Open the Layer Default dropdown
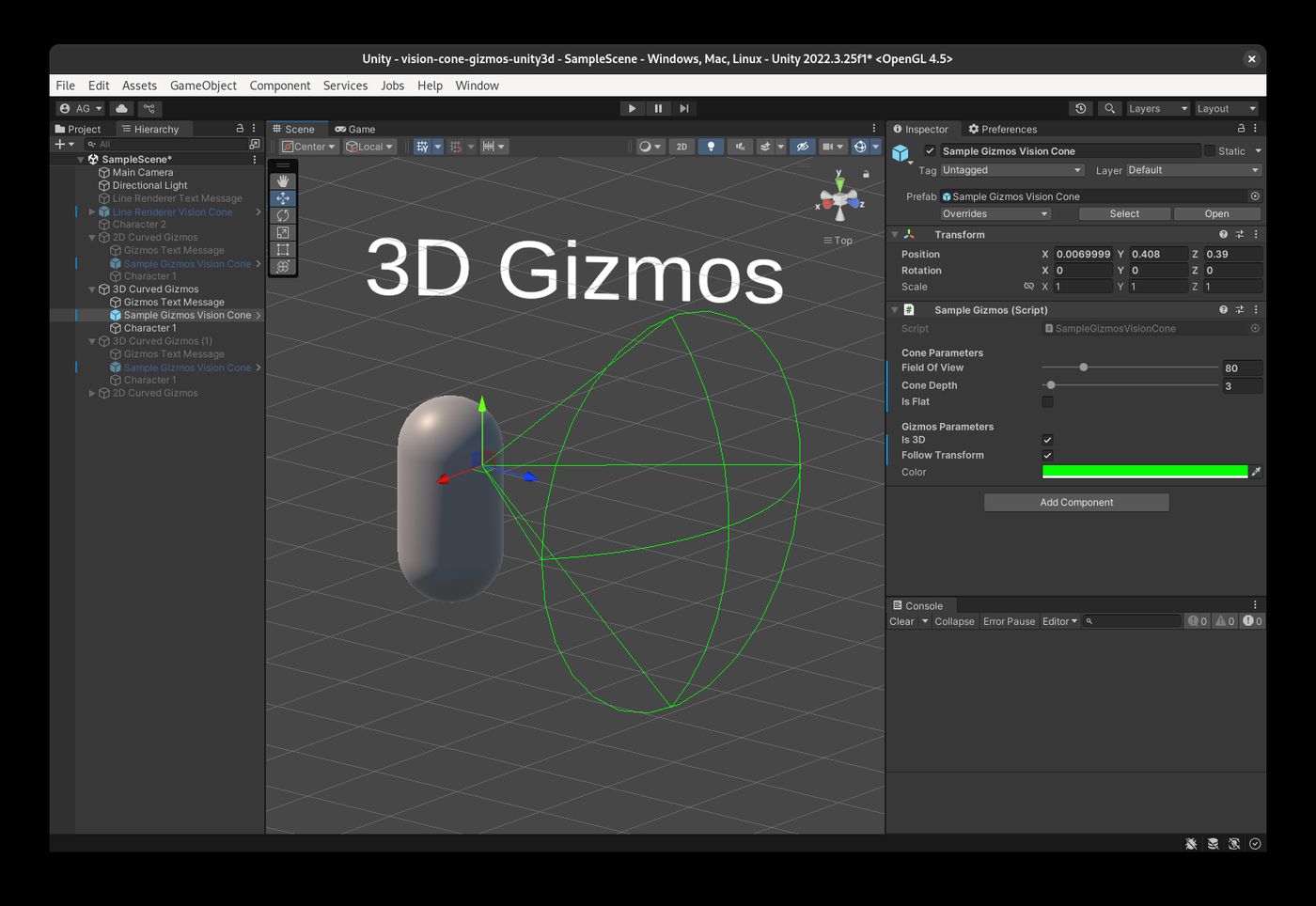 pyautogui.click(x=1193, y=170)
